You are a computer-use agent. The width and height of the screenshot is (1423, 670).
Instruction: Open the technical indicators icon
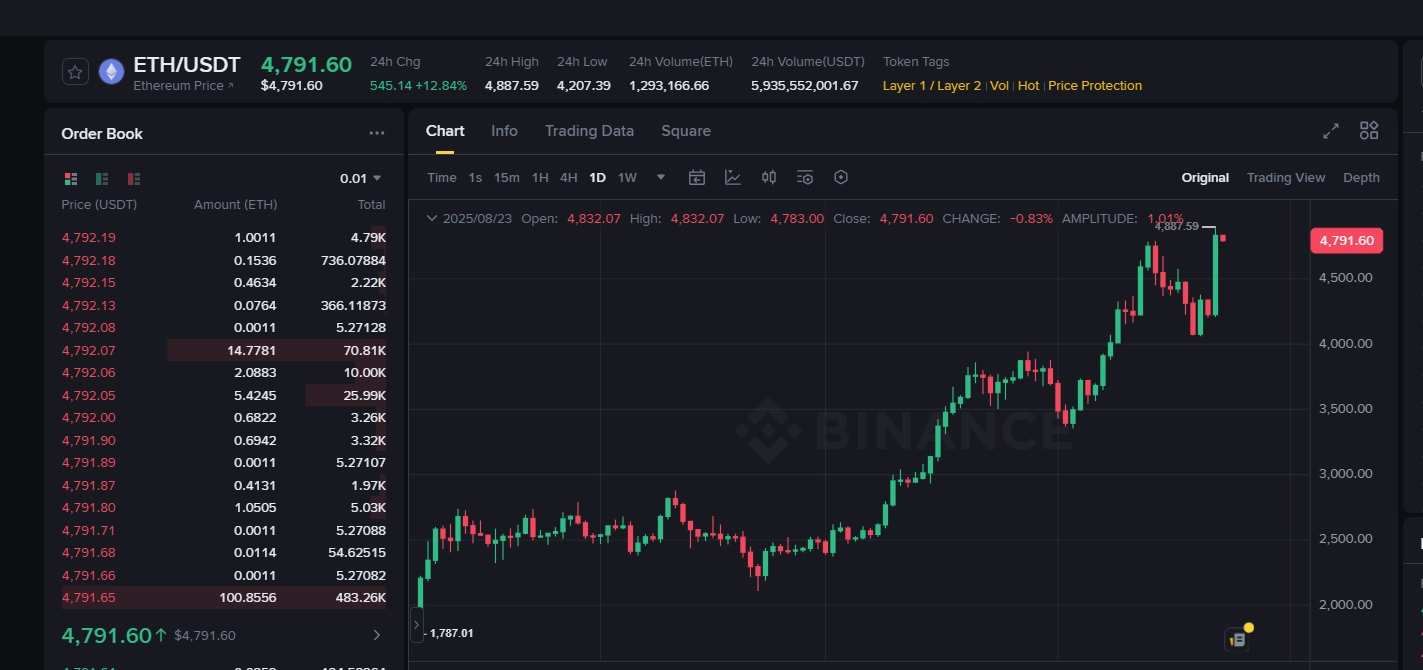coord(733,177)
